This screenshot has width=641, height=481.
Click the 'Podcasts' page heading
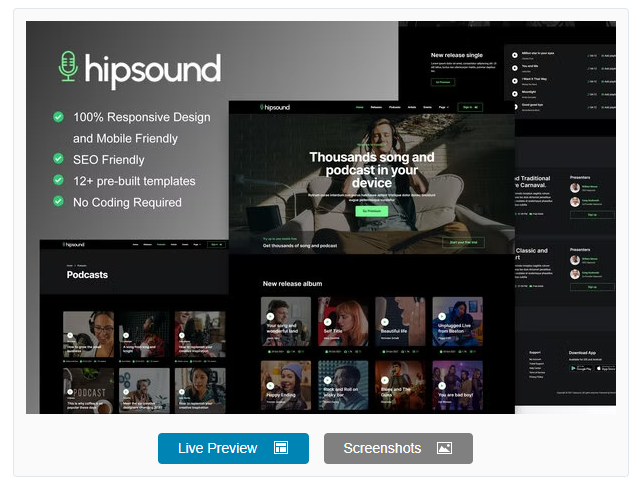[x=87, y=275]
